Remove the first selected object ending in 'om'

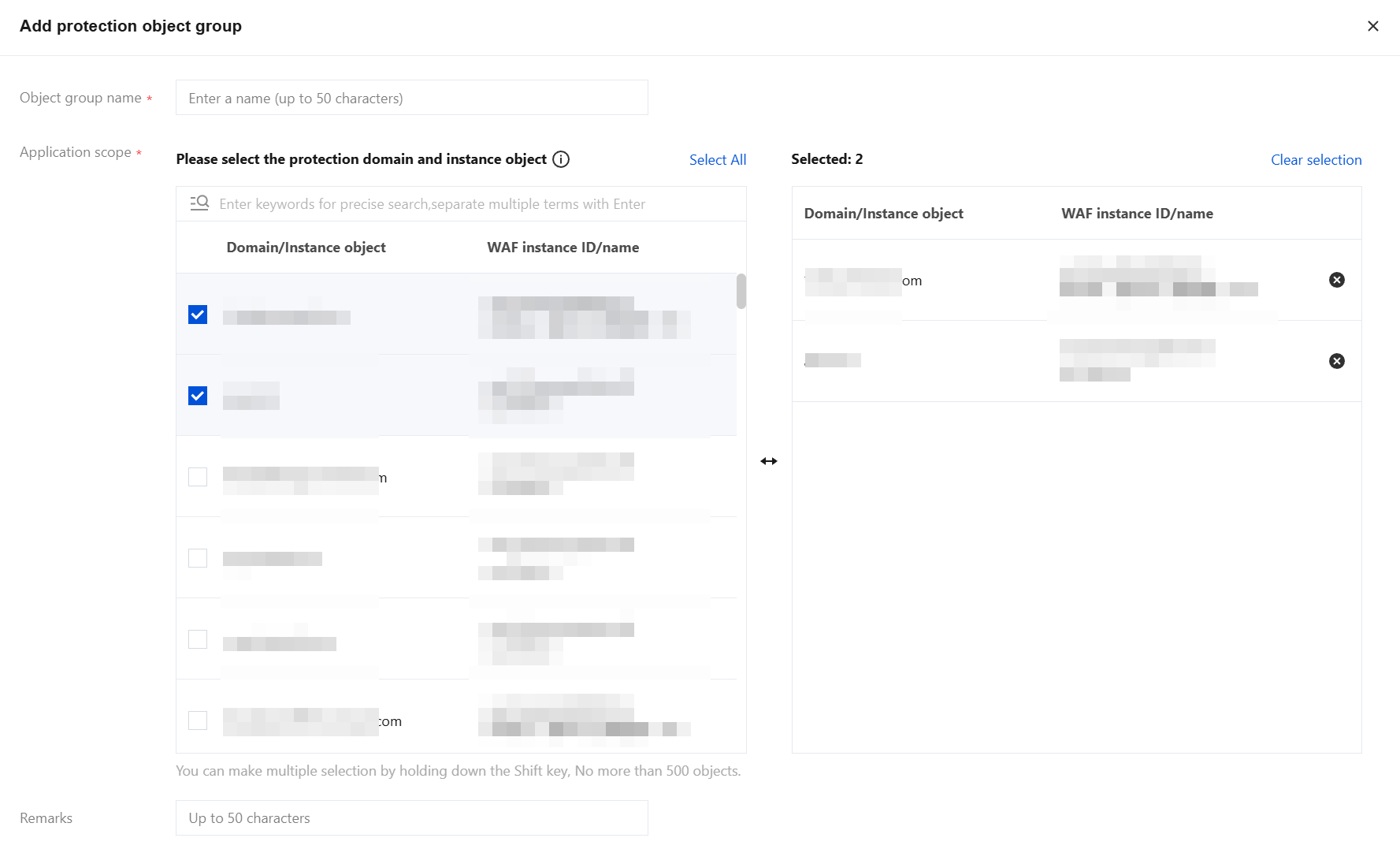tap(1336, 280)
